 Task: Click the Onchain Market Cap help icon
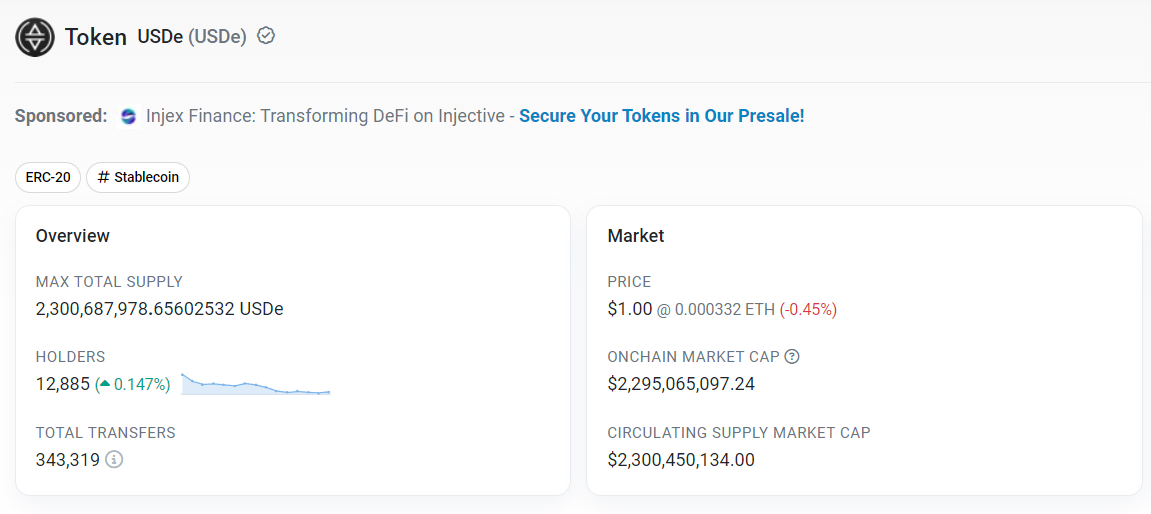(x=792, y=357)
